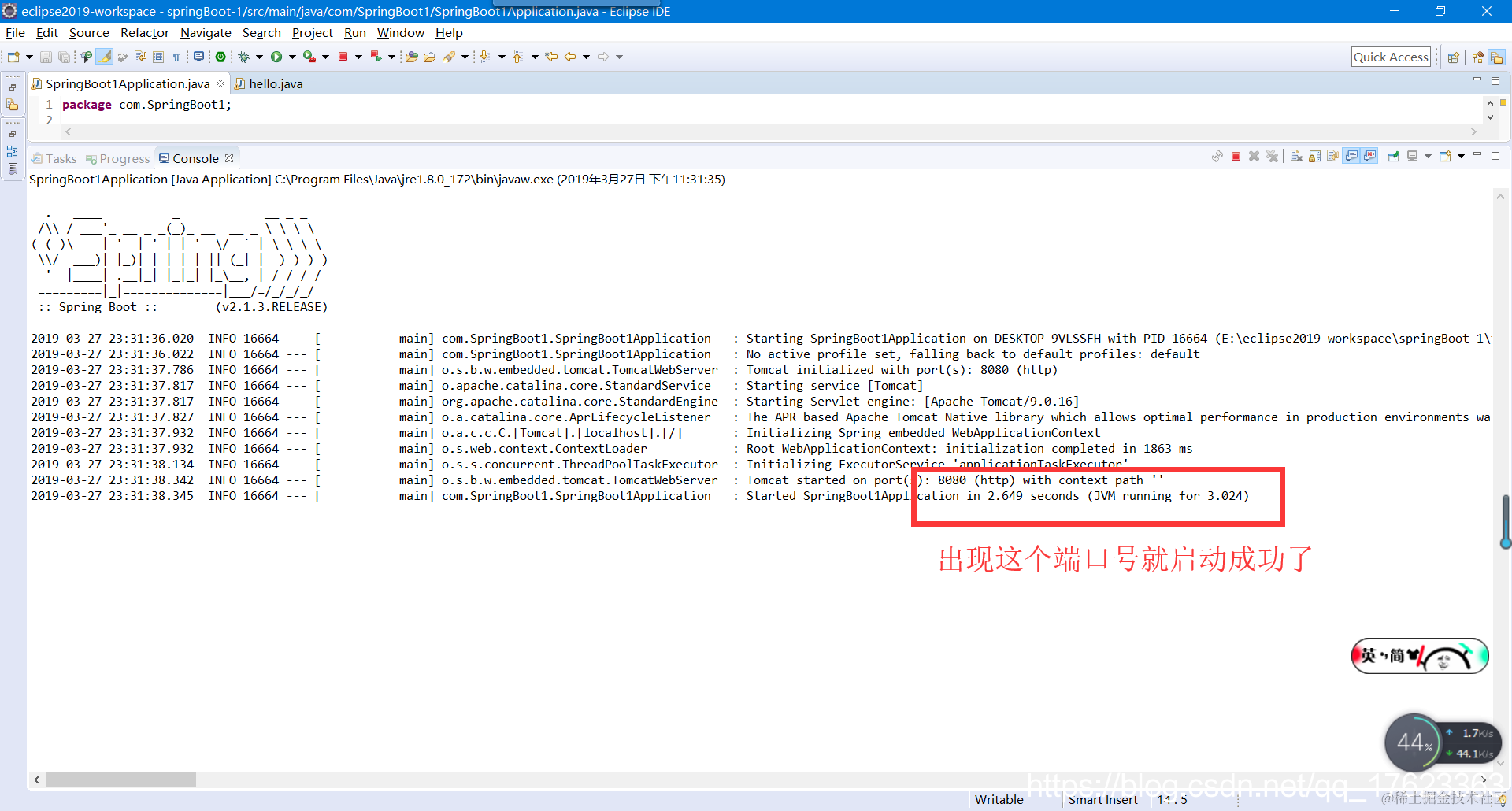1512x811 pixels.
Task: Open Search dropdown arrow
Action: point(465,57)
